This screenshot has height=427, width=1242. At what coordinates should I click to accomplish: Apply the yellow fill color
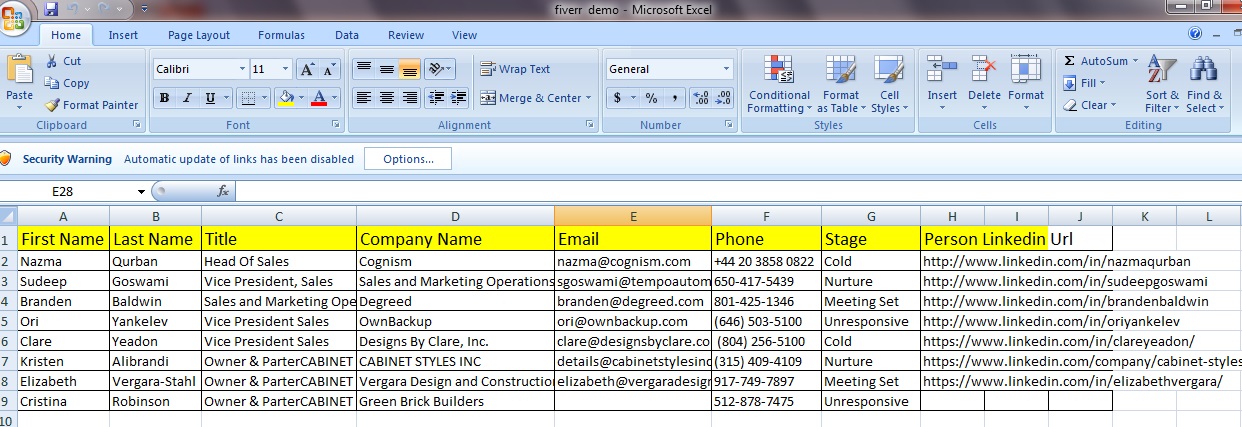pyautogui.click(x=286, y=98)
